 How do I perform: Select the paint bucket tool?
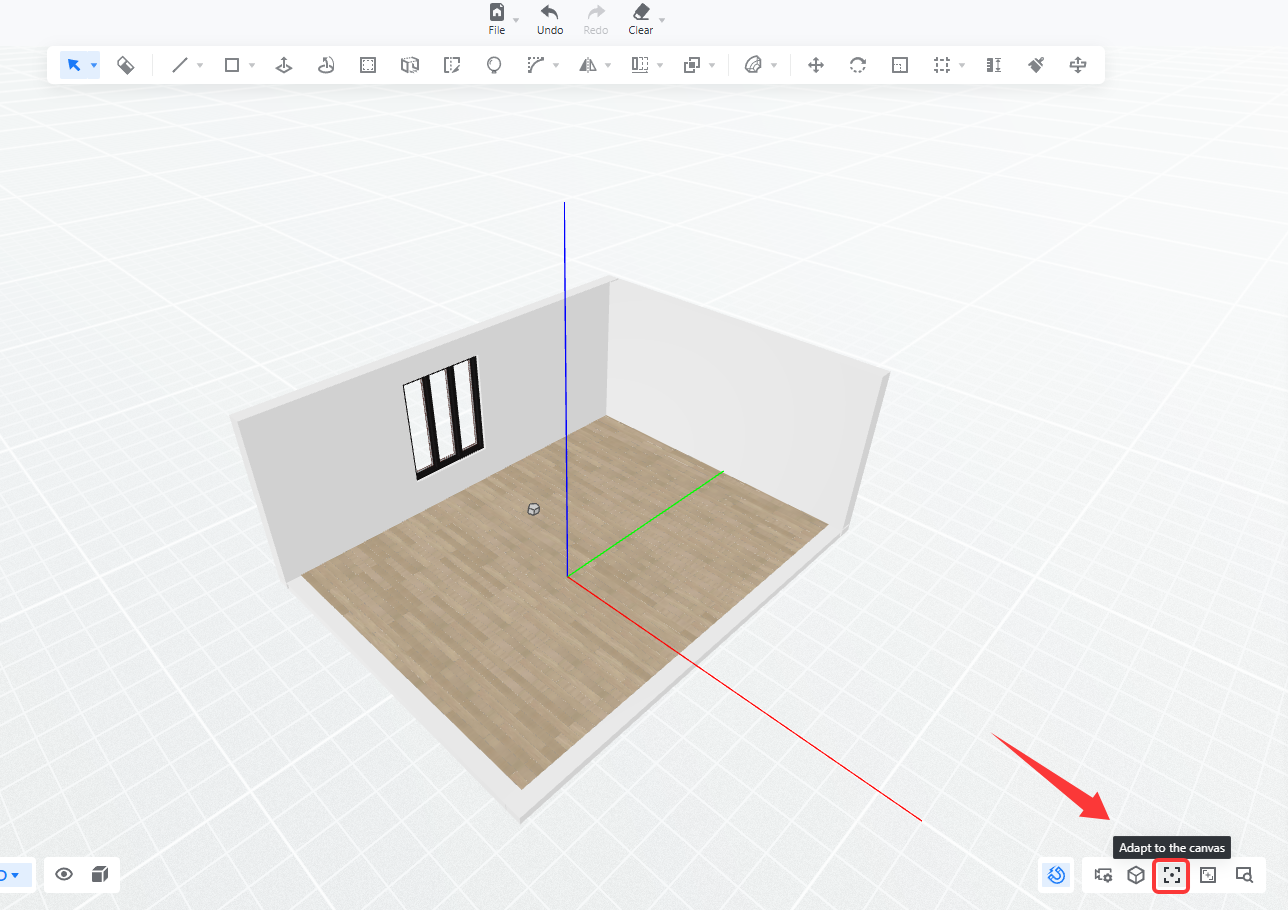point(126,65)
